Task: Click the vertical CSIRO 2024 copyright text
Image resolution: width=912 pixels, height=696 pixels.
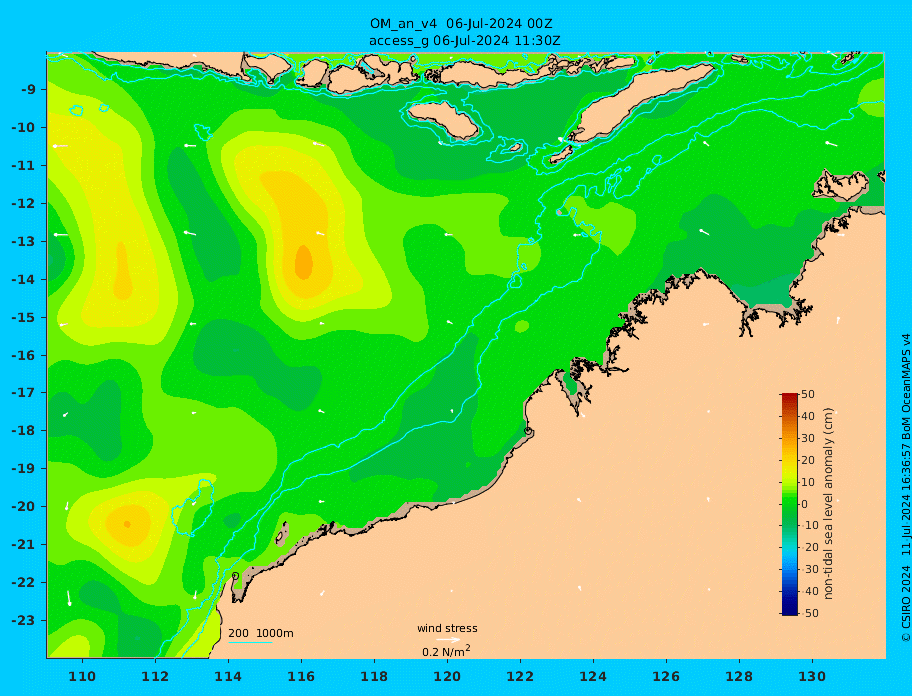Action: pyautogui.click(x=906, y=488)
